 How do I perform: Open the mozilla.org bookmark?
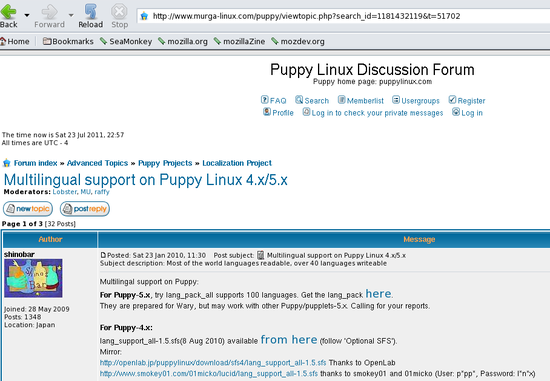183,41
